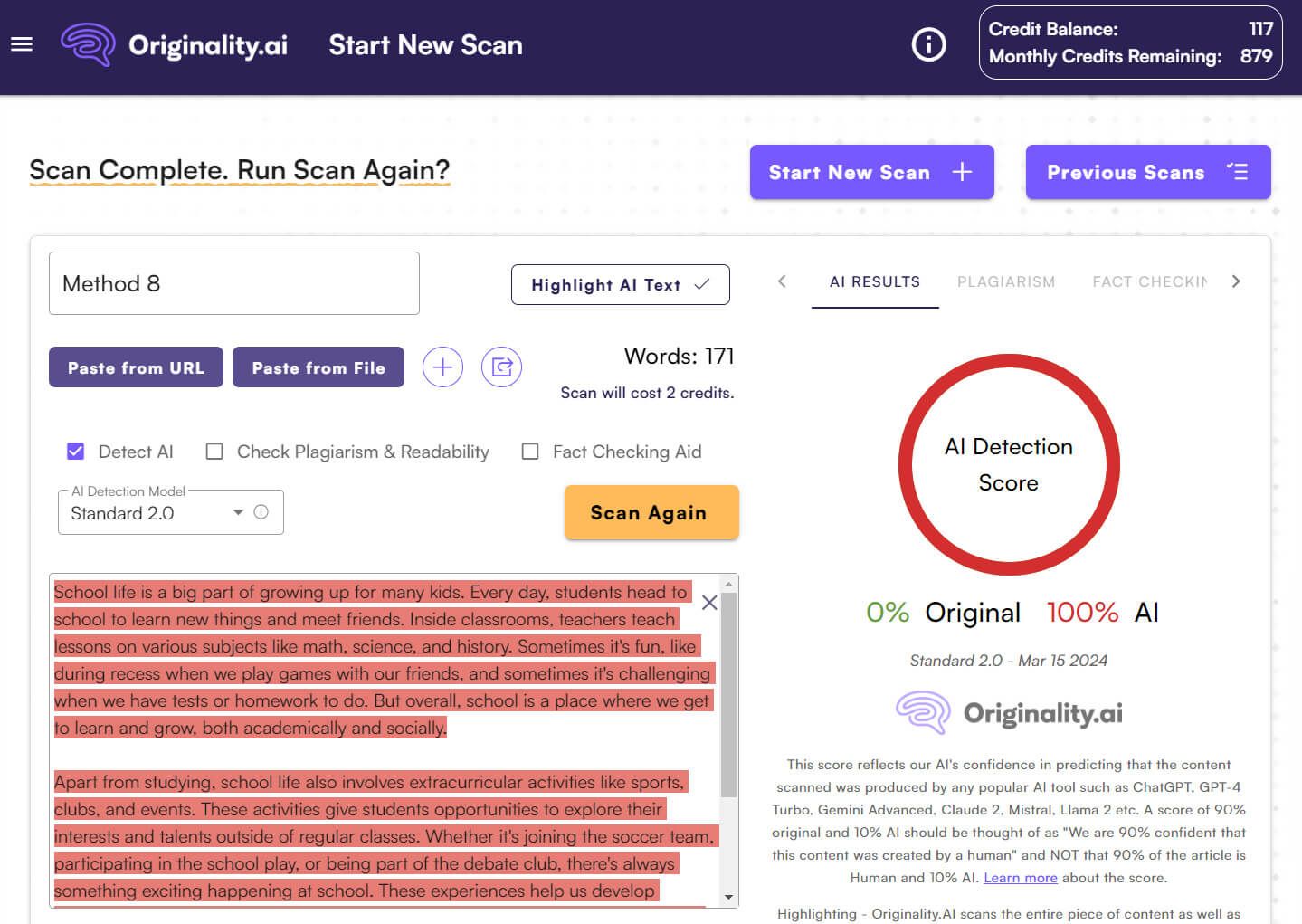Follow the Learn more link

click(x=1020, y=878)
